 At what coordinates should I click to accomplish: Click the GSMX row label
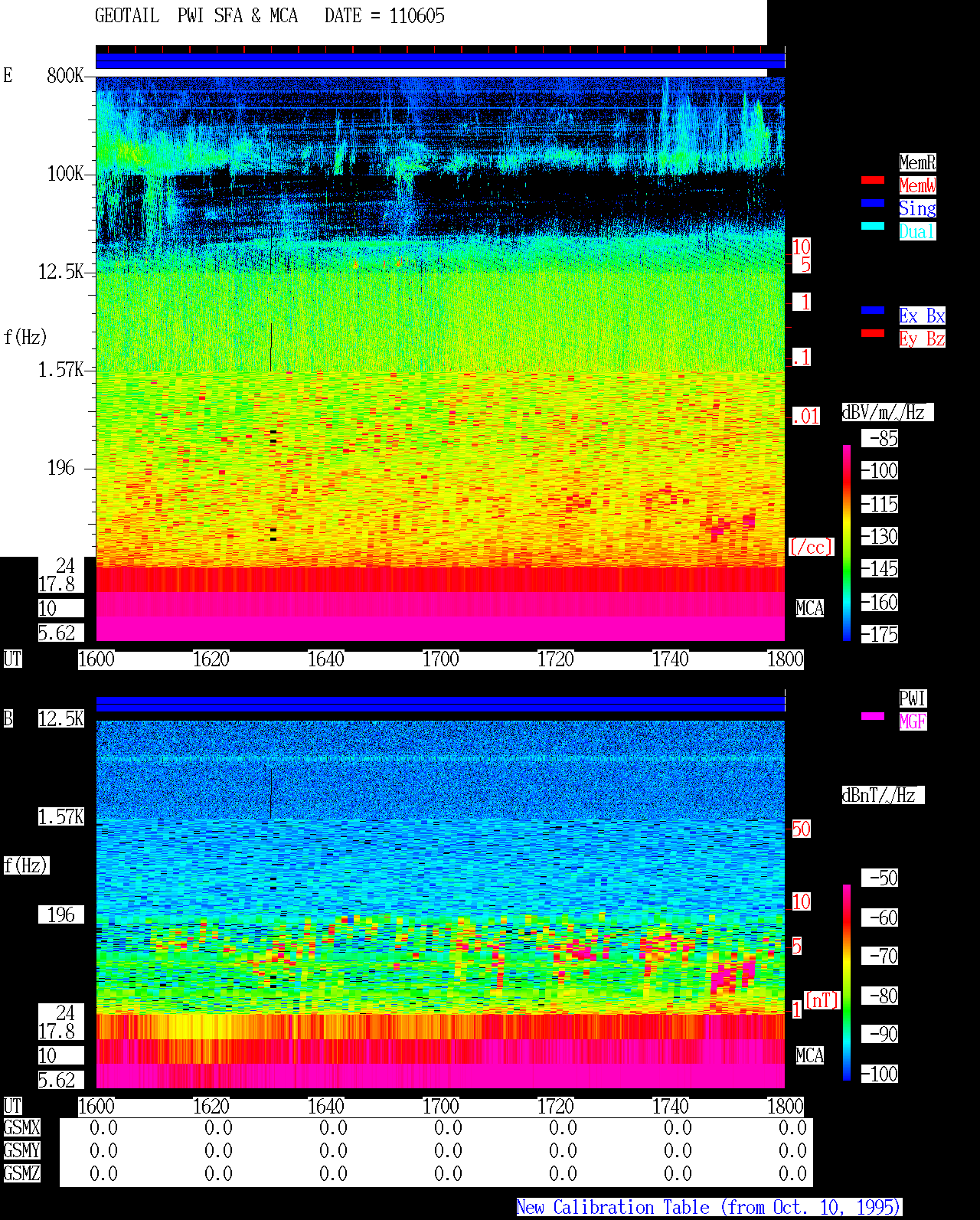coord(21,1128)
